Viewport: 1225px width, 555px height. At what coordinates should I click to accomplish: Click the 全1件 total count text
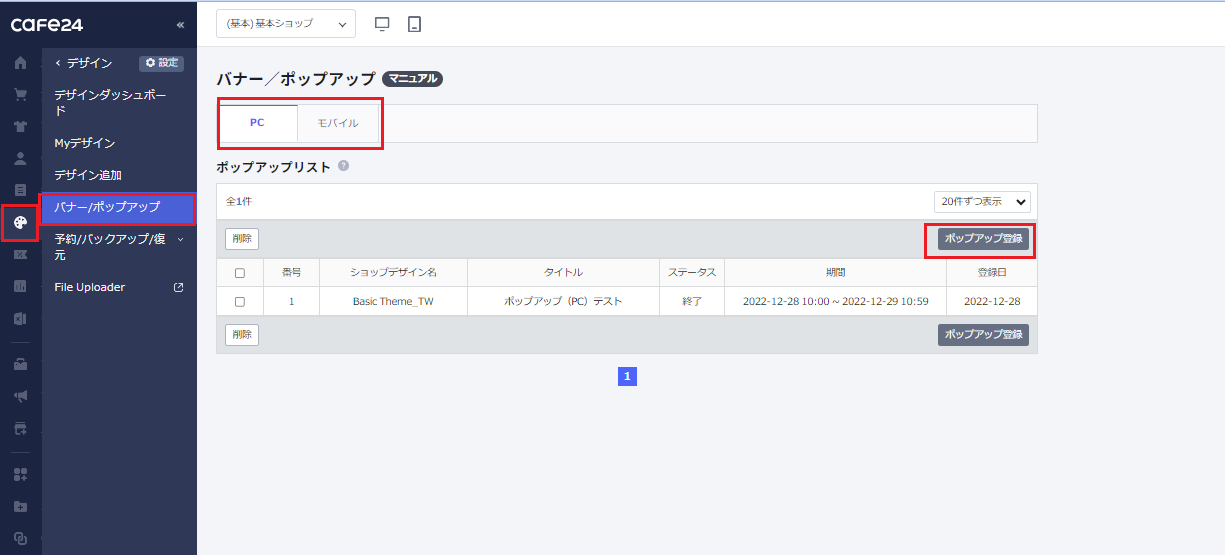tap(238, 201)
